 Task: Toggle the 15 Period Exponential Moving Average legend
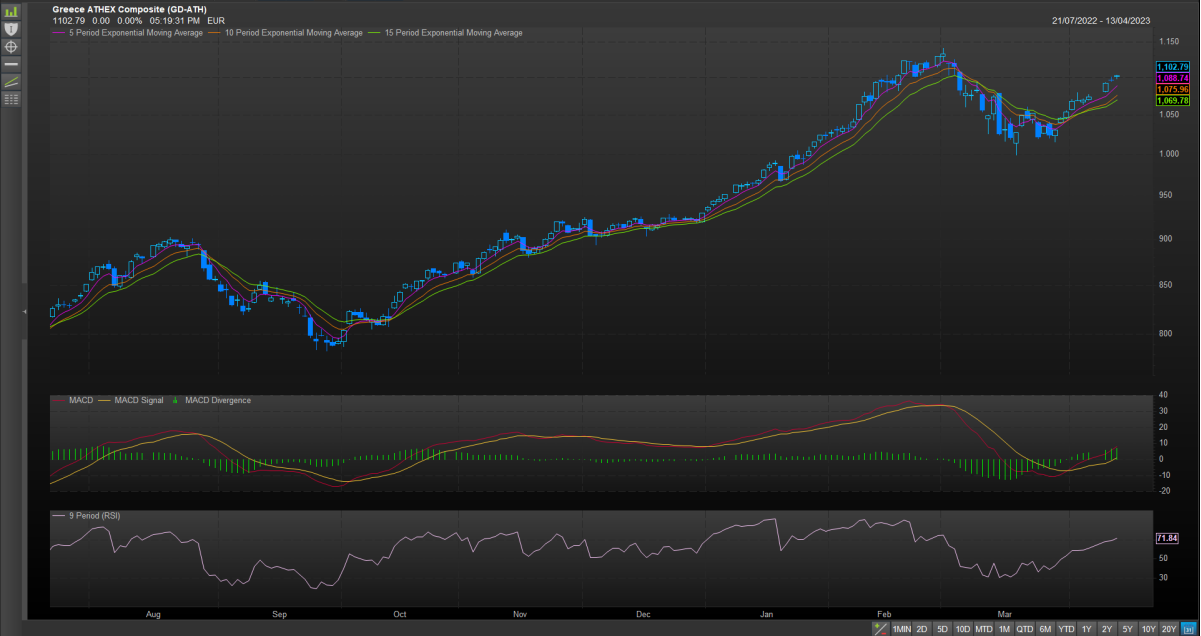[x=449, y=33]
